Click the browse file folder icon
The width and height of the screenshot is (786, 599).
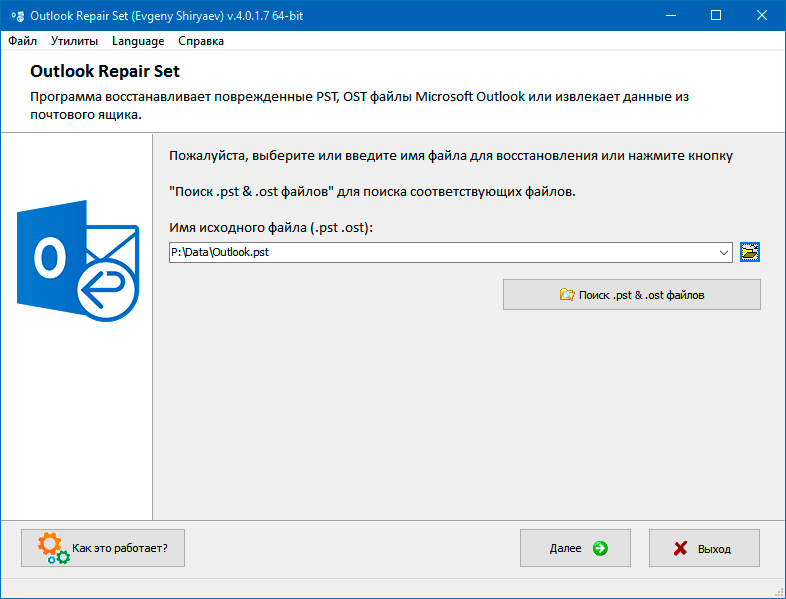coord(749,252)
